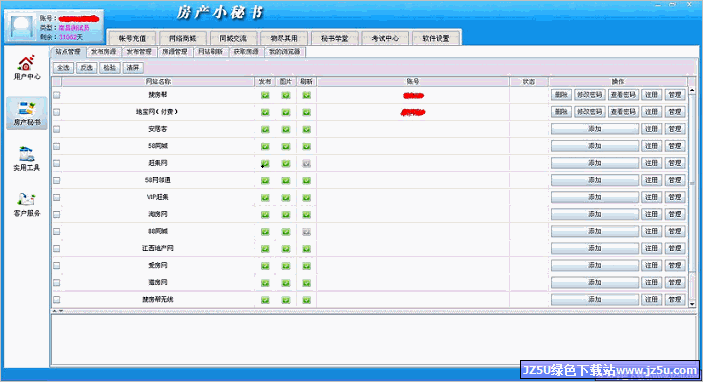
Task: Toggle 刷新 icon for 搜房帮 row
Action: click(x=307, y=95)
